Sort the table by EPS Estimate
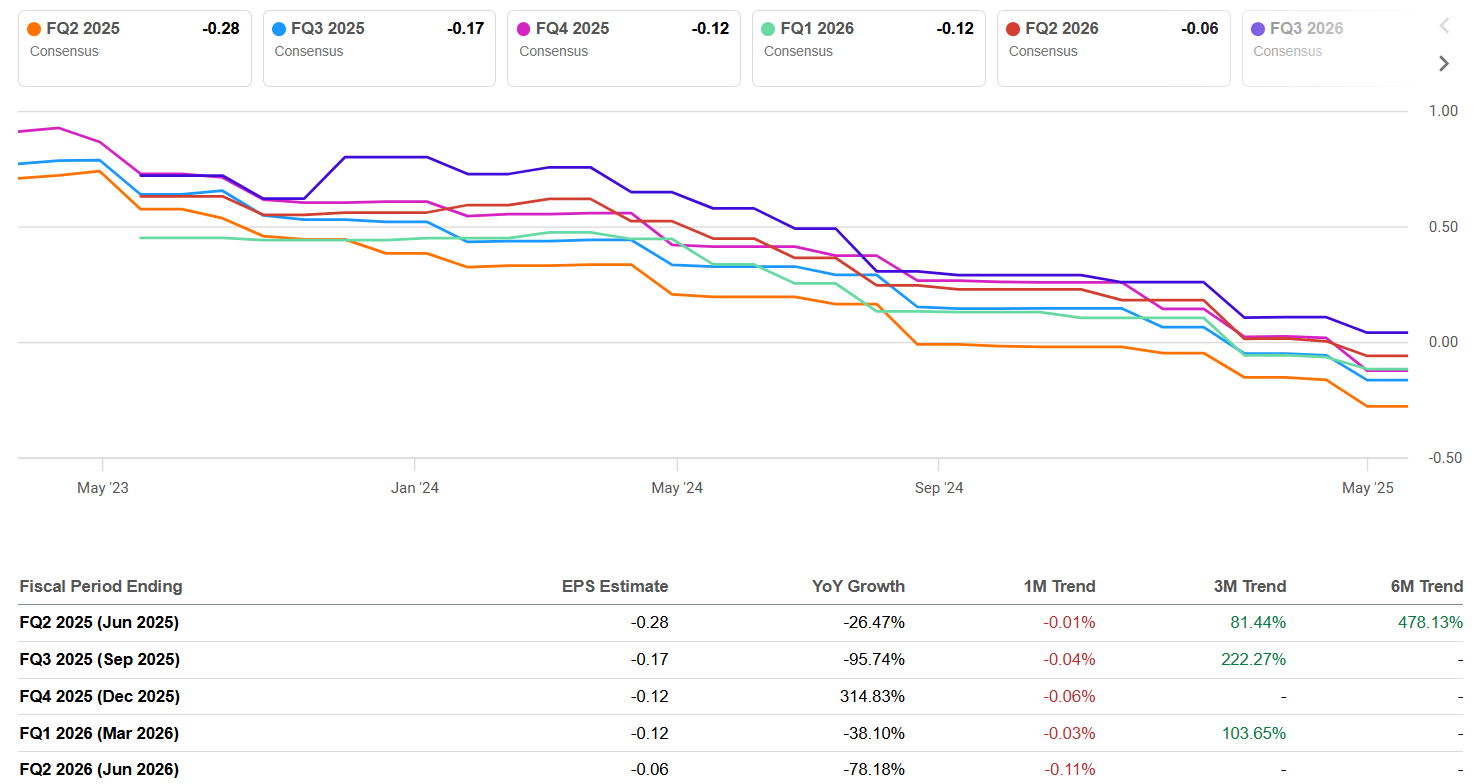Image resolution: width=1484 pixels, height=784 pixels. 614,586
